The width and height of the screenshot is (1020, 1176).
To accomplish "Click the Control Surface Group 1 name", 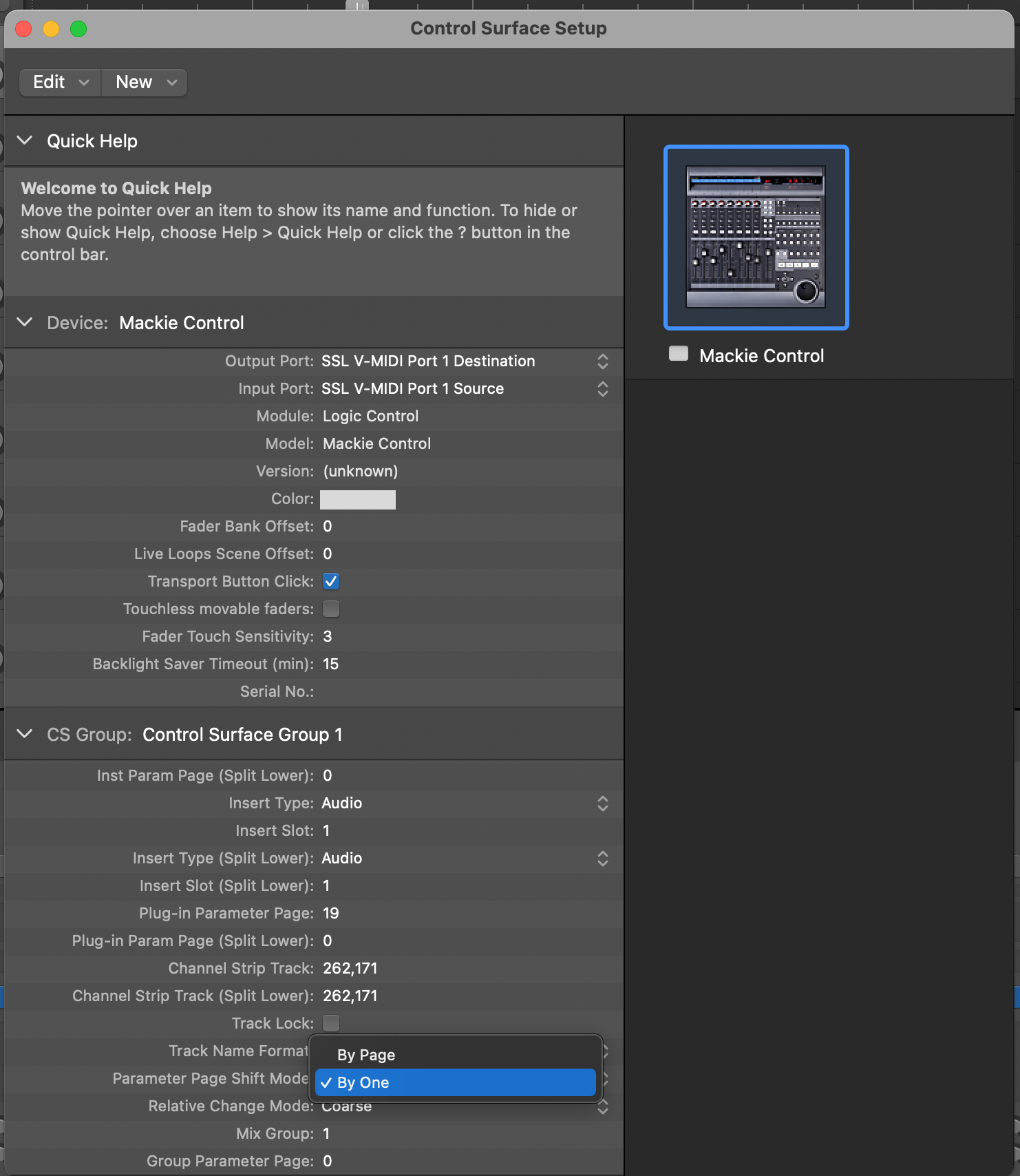I will pyautogui.click(x=242, y=735).
